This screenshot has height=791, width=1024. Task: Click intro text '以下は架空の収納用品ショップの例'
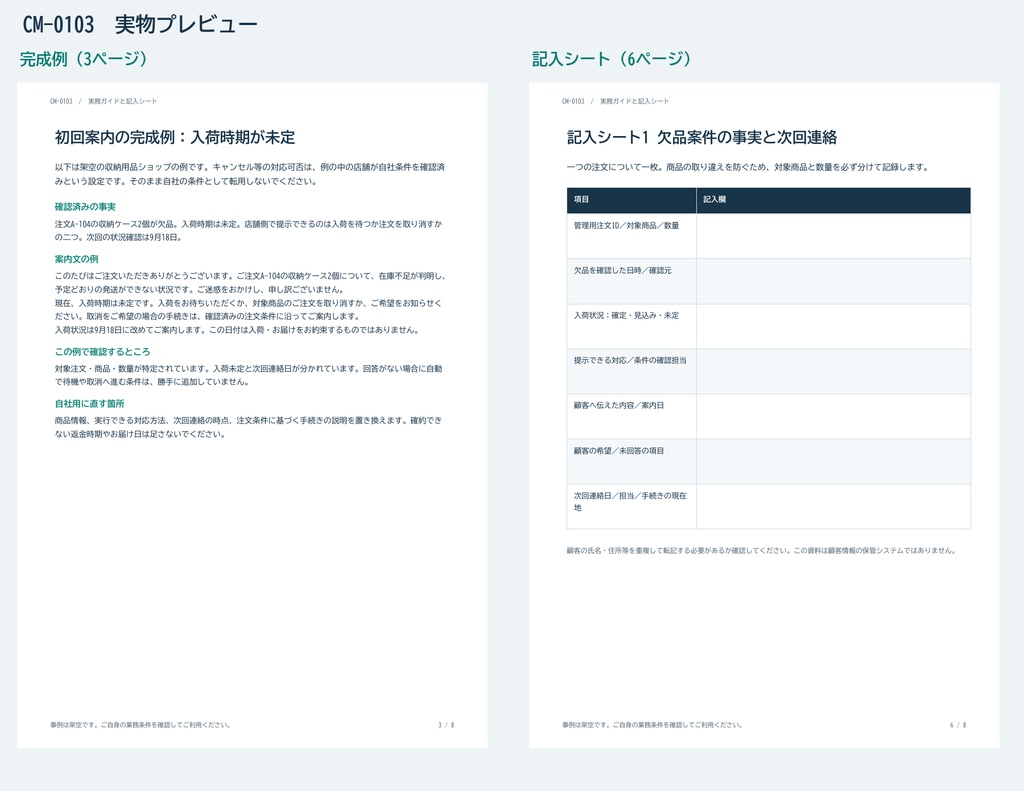[250, 174]
